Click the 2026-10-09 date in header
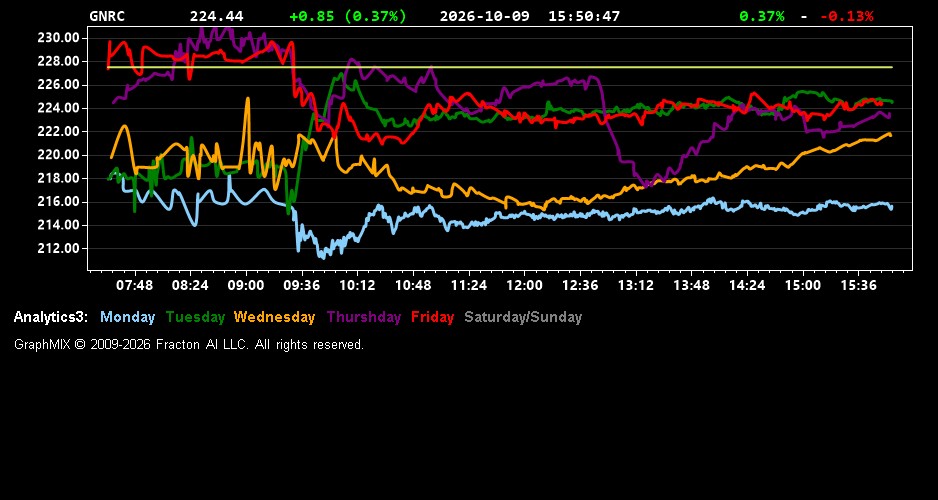The image size is (938, 500). click(485, 16)
